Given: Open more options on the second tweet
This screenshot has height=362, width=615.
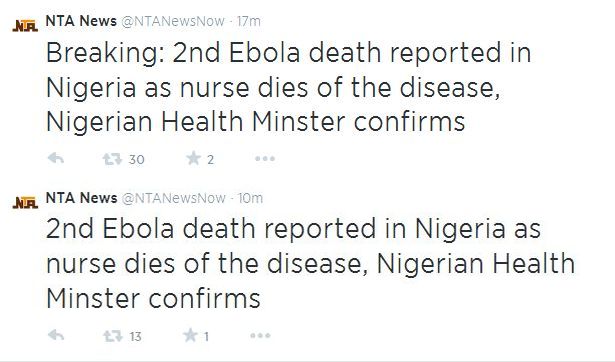Looking at the screenshot, I should [x=260, y=336].
